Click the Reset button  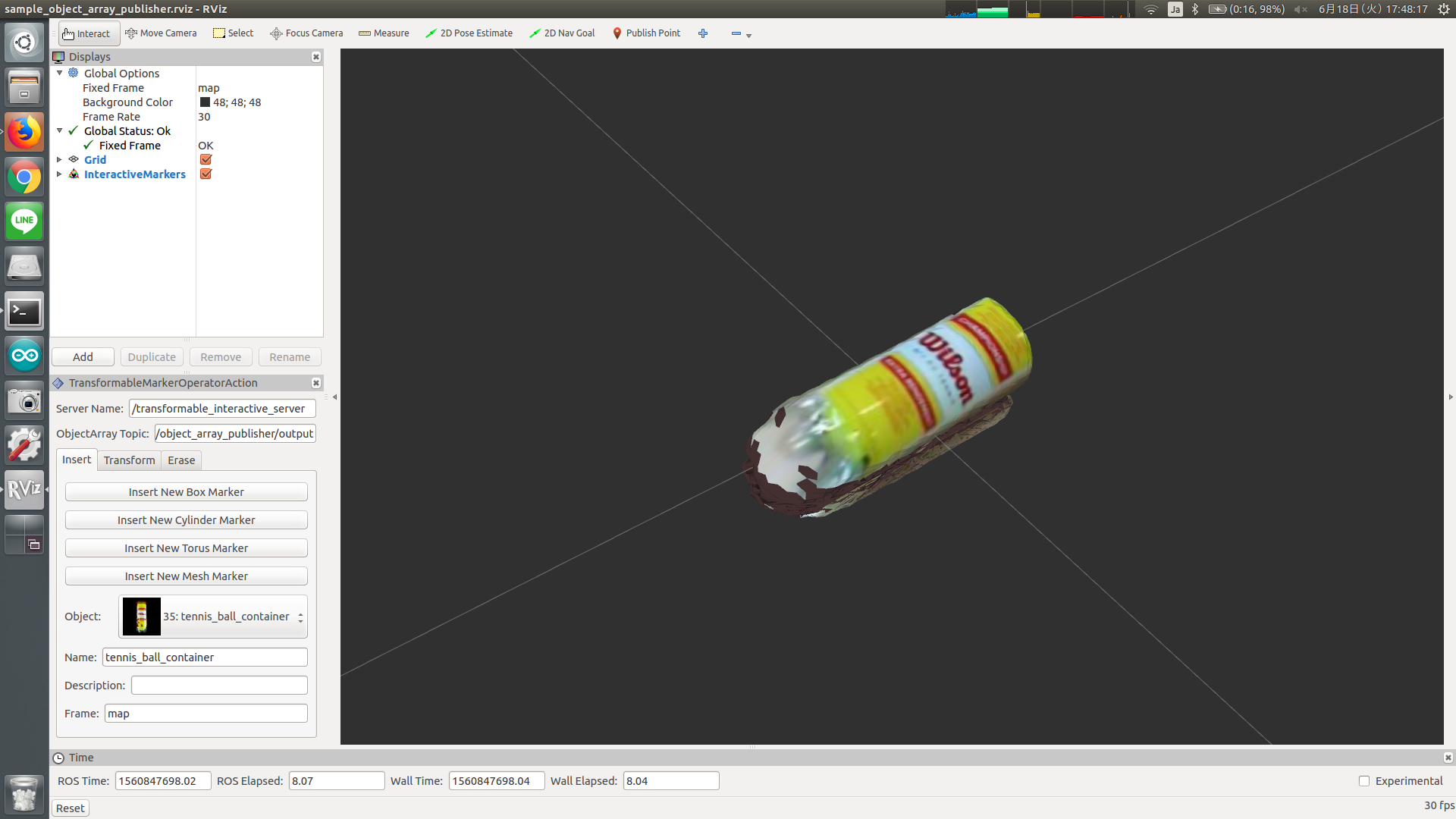click(x=71, y=808)
